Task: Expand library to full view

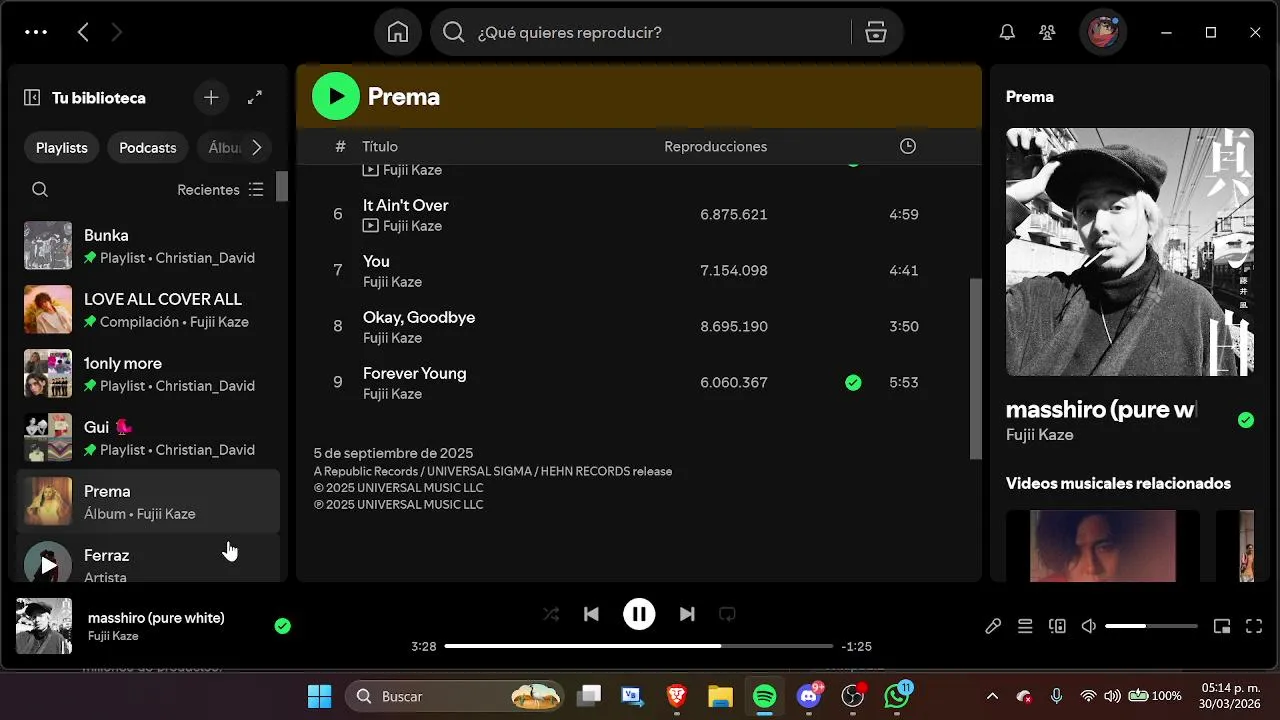Action: point(255,97)
